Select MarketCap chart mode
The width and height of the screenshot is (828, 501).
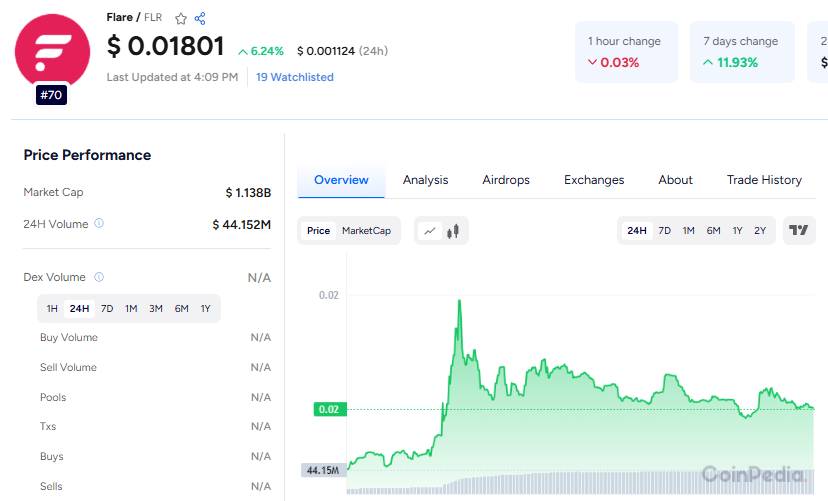tap(366, 231)
